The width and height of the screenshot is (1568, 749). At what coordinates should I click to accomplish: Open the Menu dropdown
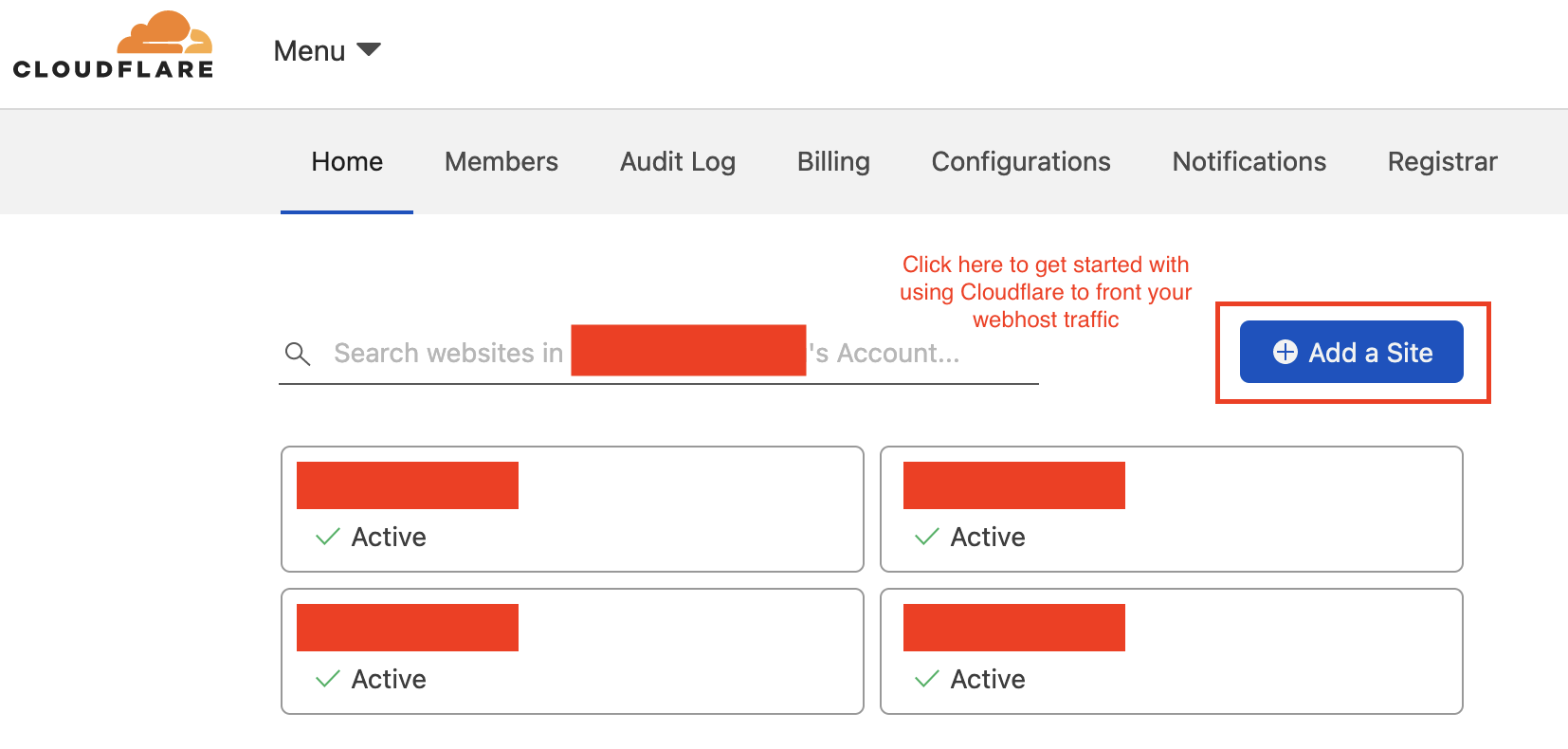[327, 50]
